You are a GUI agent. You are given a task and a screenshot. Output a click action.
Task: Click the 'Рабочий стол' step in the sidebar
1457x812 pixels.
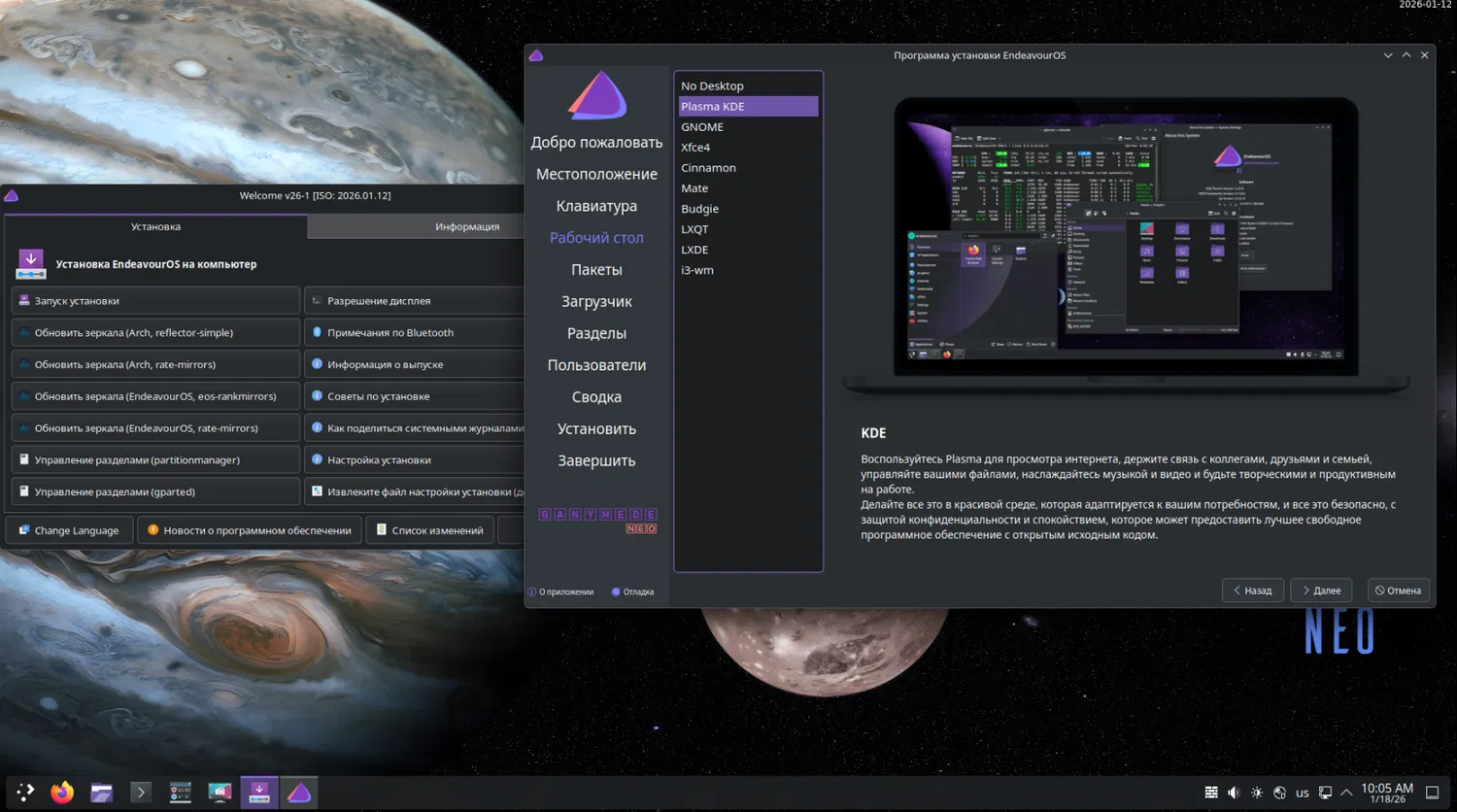596,238
